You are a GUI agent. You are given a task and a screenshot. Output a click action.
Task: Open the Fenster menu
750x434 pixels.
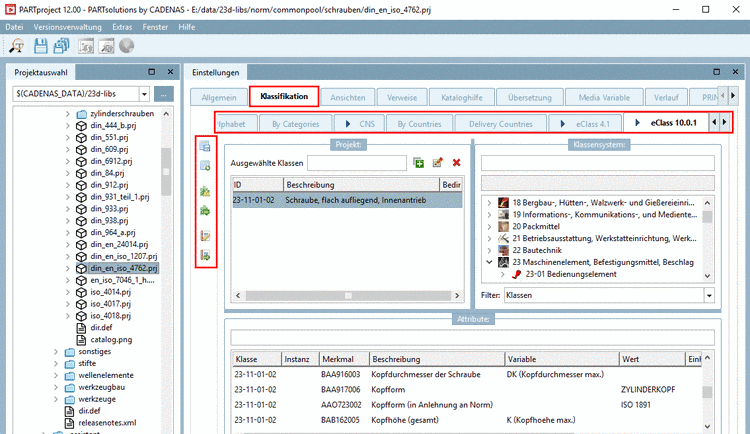pos(155,27)
